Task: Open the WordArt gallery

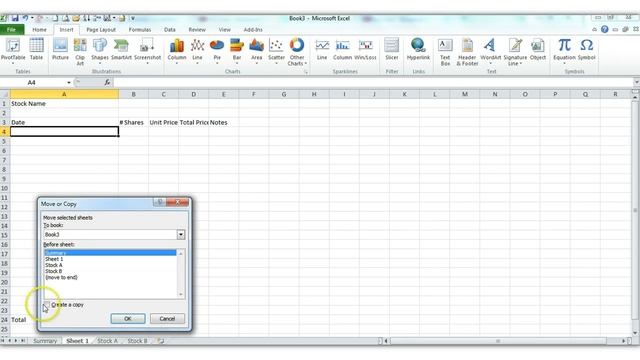Action: click(x=490, y=51)
